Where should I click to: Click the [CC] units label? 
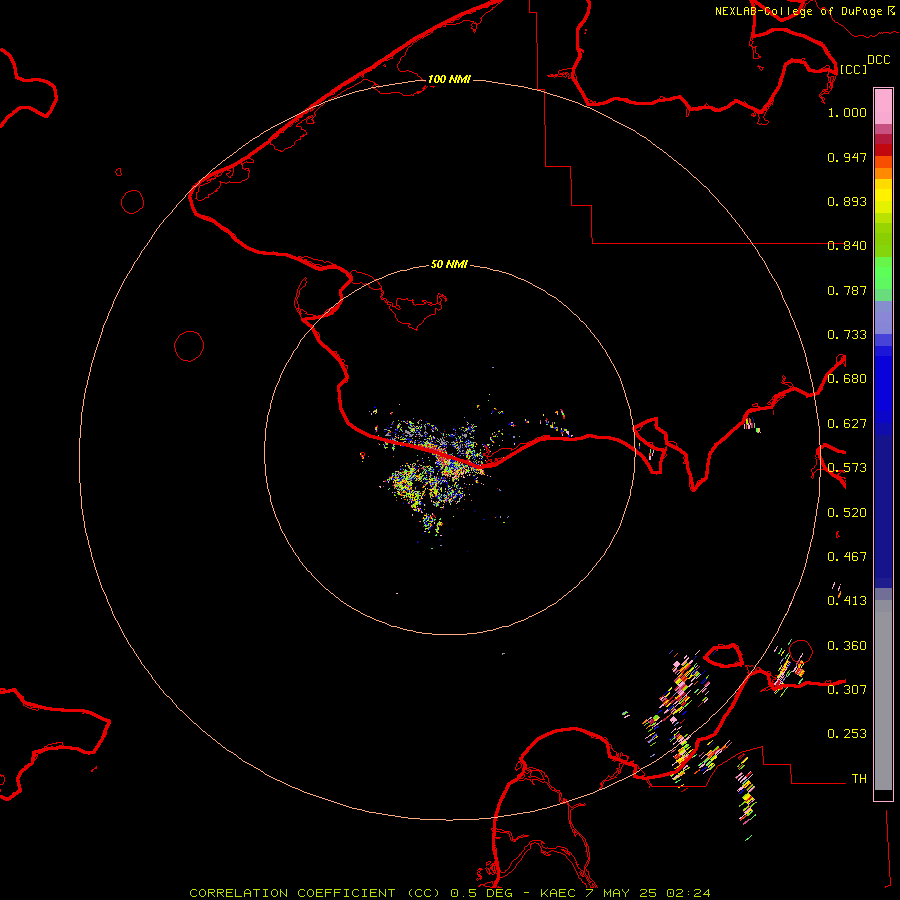[853, 69]
